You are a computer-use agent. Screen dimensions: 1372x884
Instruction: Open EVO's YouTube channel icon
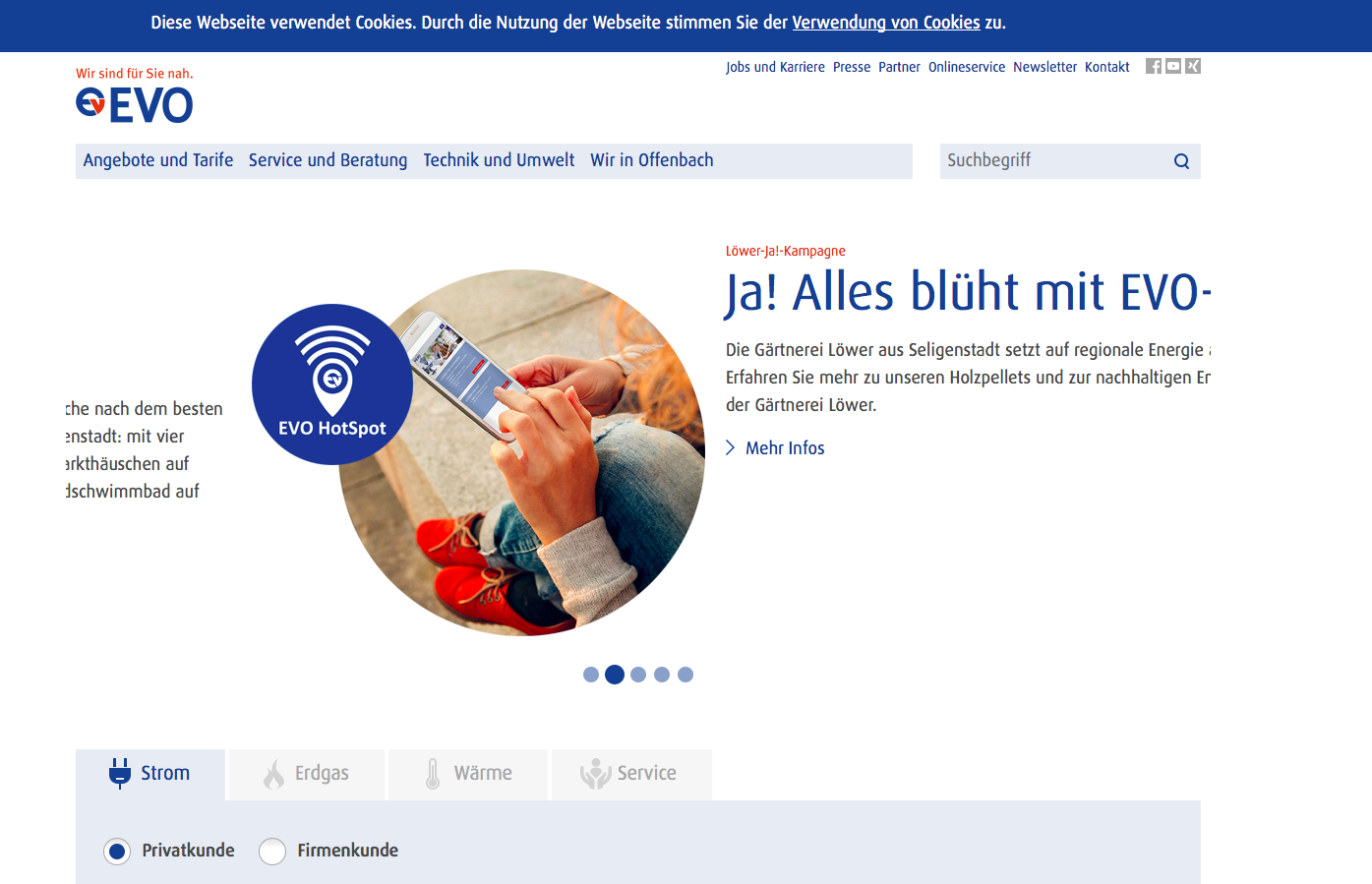pos(1173,66)
